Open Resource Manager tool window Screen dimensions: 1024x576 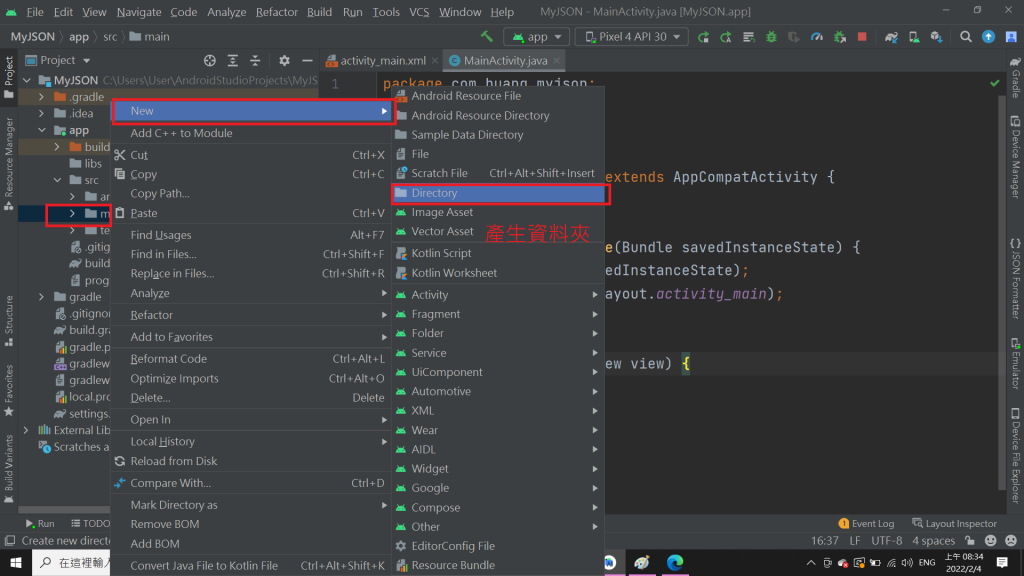click(8, 164)
